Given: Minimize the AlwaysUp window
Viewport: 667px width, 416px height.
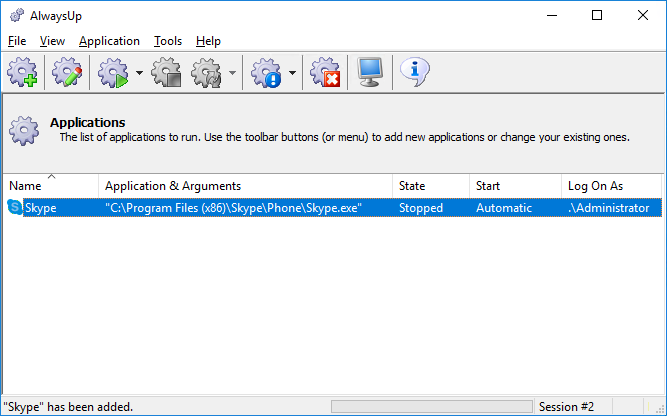Looking at the screenshot, I should (552, 15).
